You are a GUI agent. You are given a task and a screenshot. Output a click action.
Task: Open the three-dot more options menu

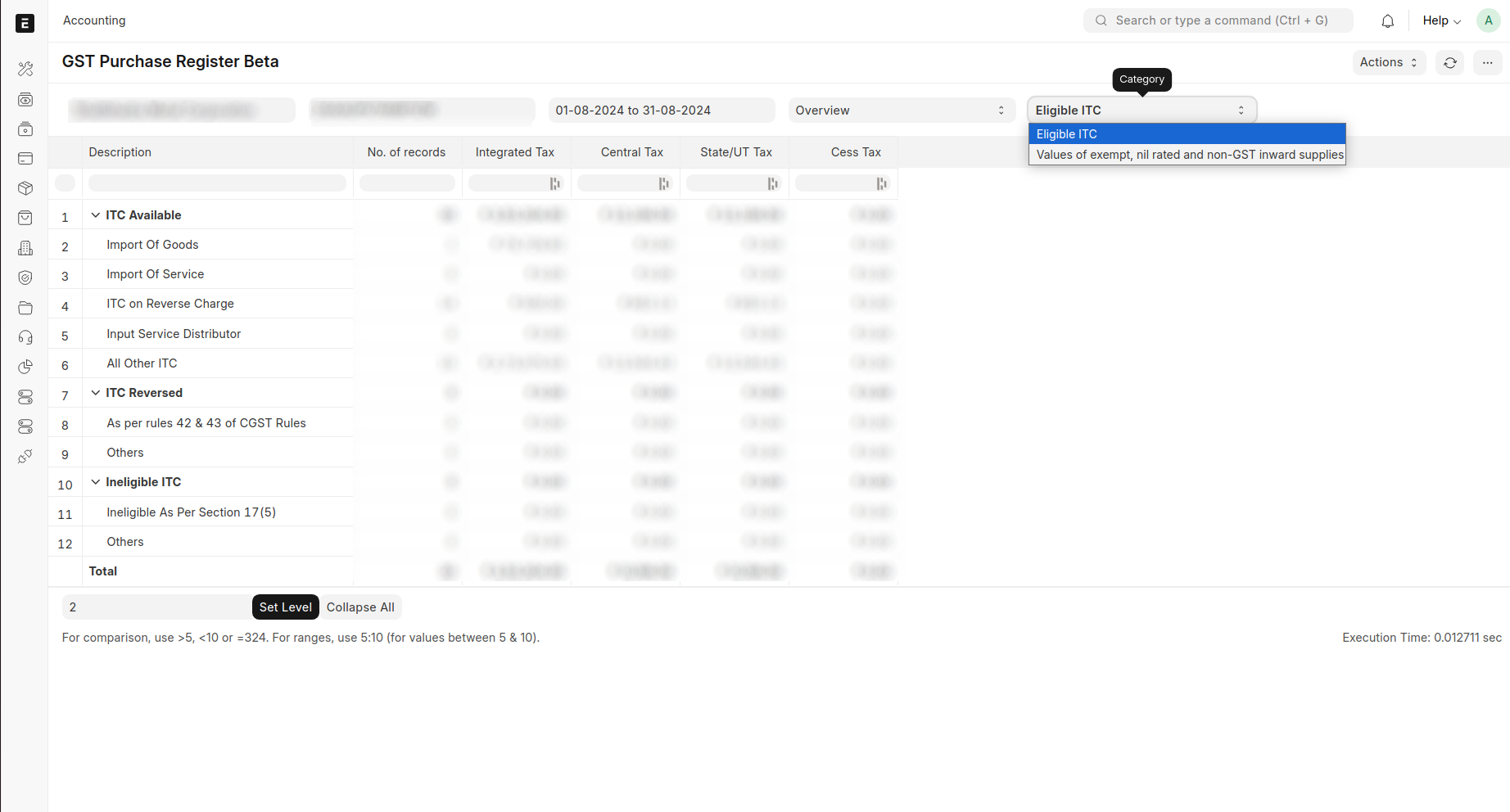(1488, 62)
